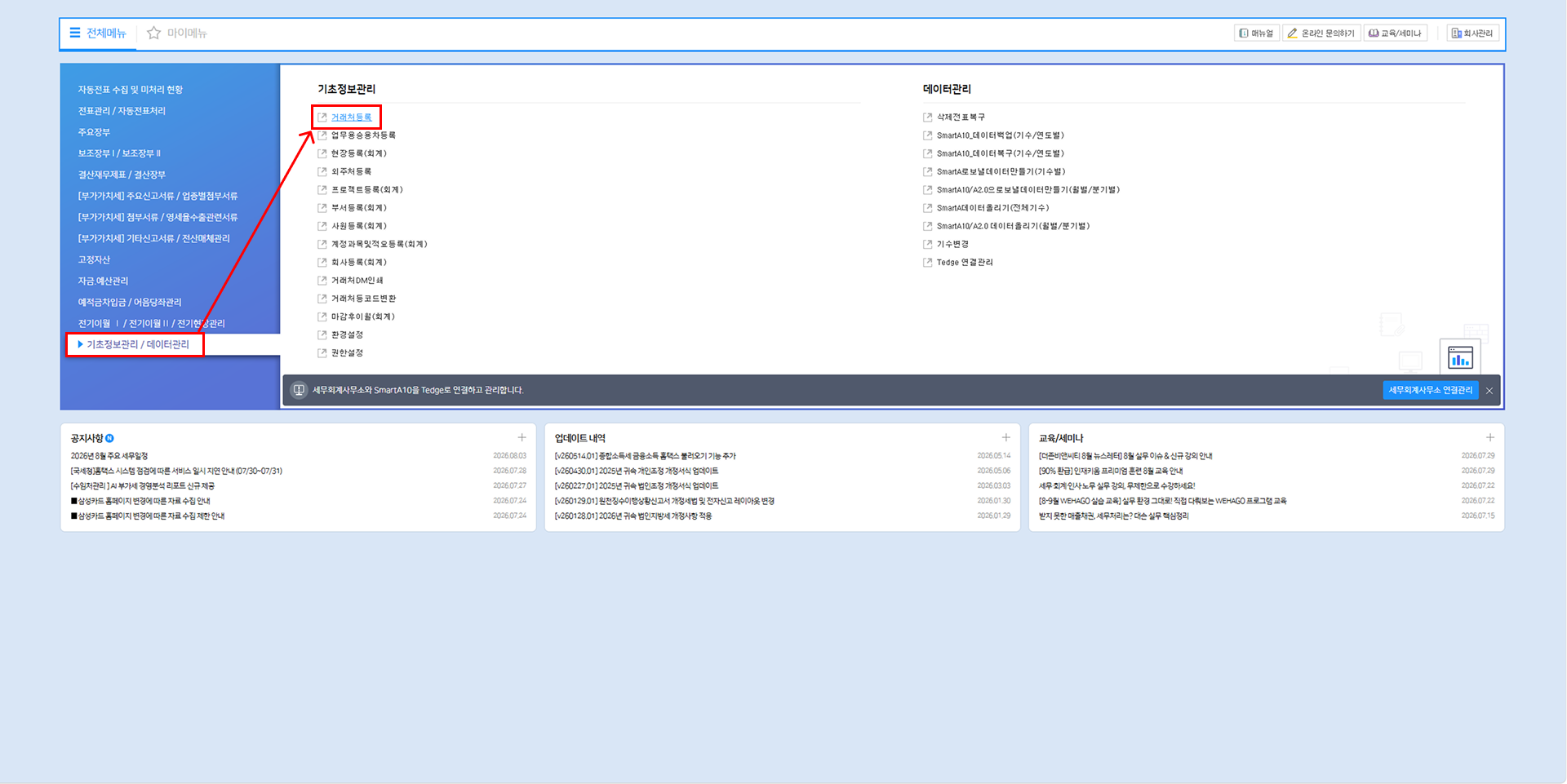Click launch icon beside 외주처등록
The width and height of the screenshot is (1567, 784).
click(x=322, y=171)
